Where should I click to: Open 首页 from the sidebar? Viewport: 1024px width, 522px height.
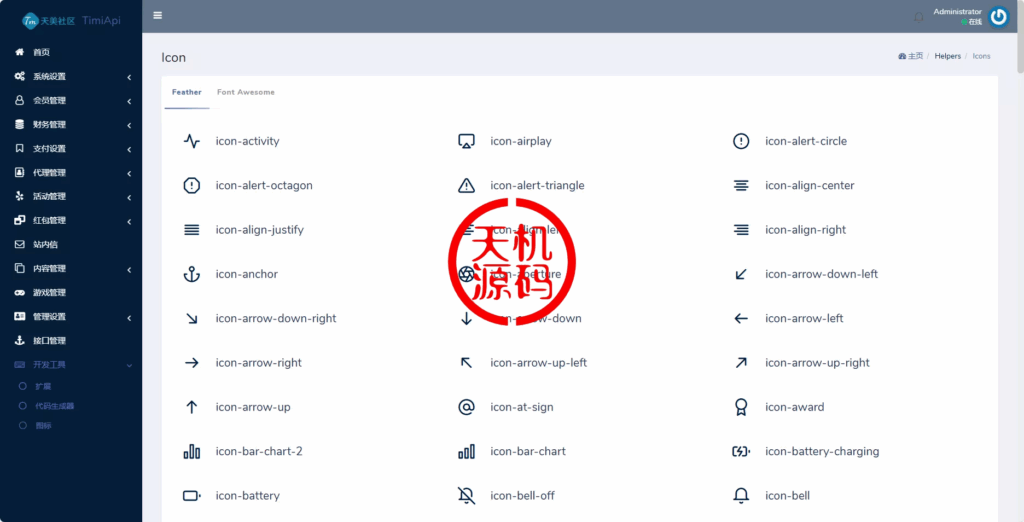click(41, 52)
